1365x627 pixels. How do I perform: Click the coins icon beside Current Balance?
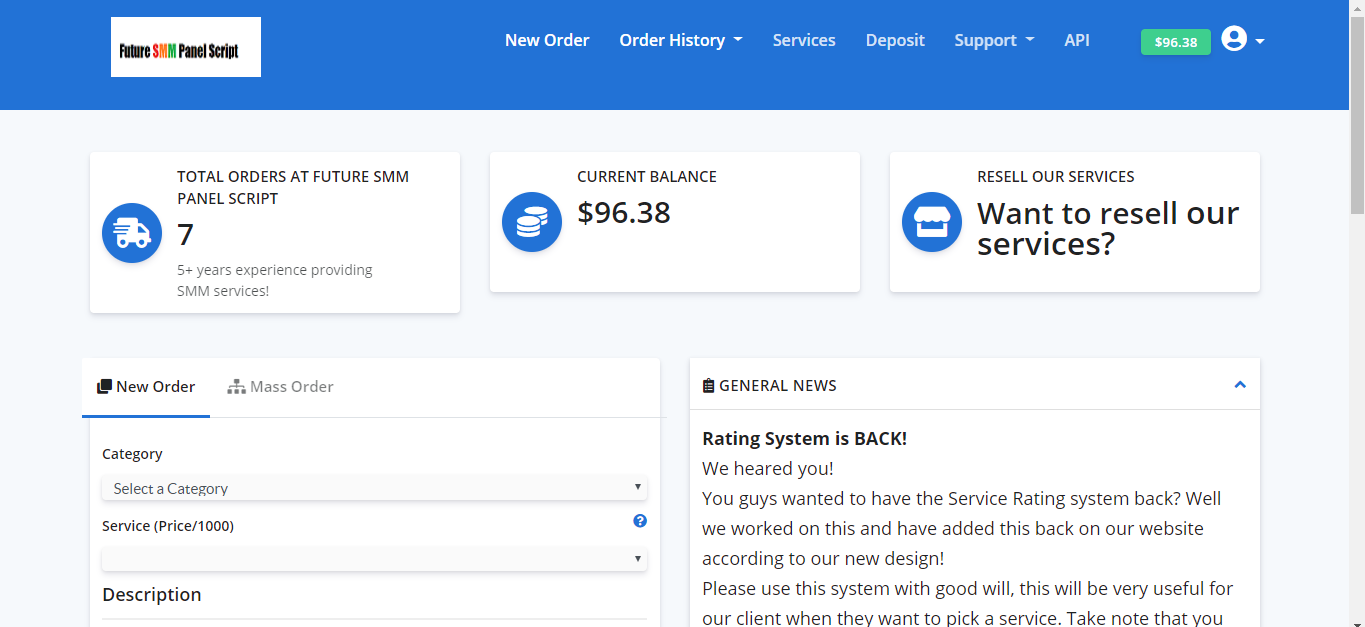point(531,222)
